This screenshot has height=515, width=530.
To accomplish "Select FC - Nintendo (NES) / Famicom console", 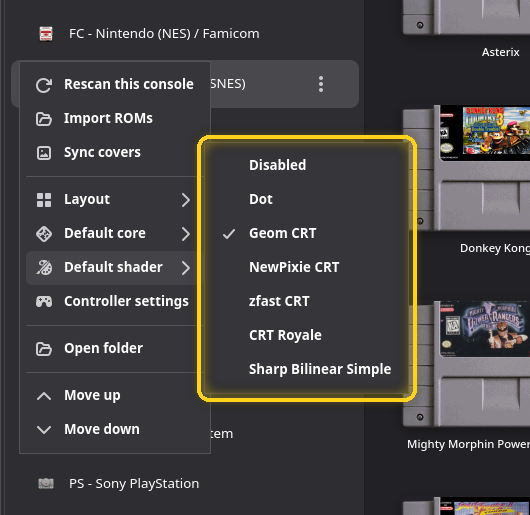I will click(x=185, y=34).
